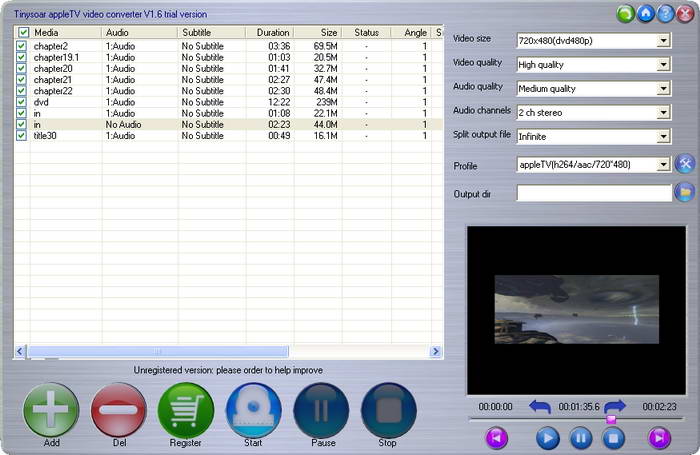Open the Audio channels dropdown

tap(663, 113)
